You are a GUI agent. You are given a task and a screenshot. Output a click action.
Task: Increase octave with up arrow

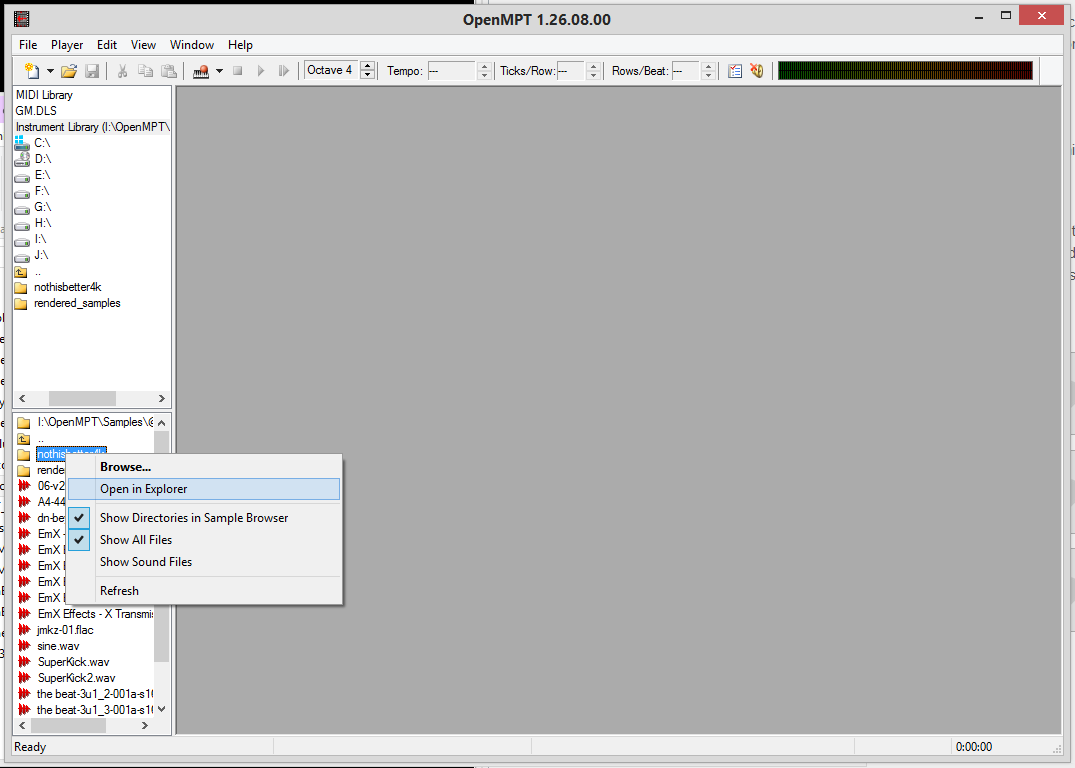pyautogui.click(x=367, y=66)
